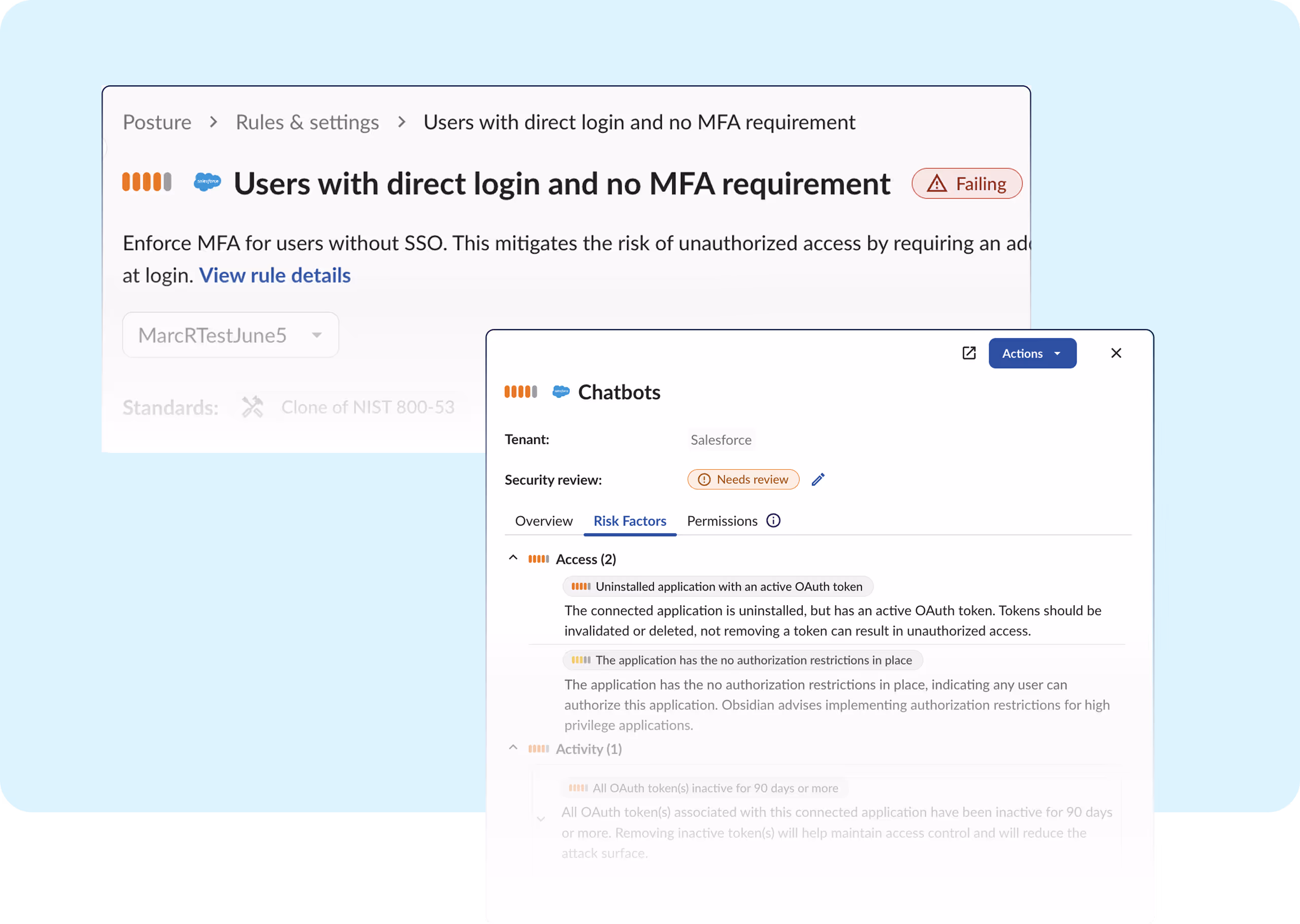The height and width of the screenshot is (924, 1300).
Task: Click the Failing warning triangle icon
Action: (x=936, y=184)
